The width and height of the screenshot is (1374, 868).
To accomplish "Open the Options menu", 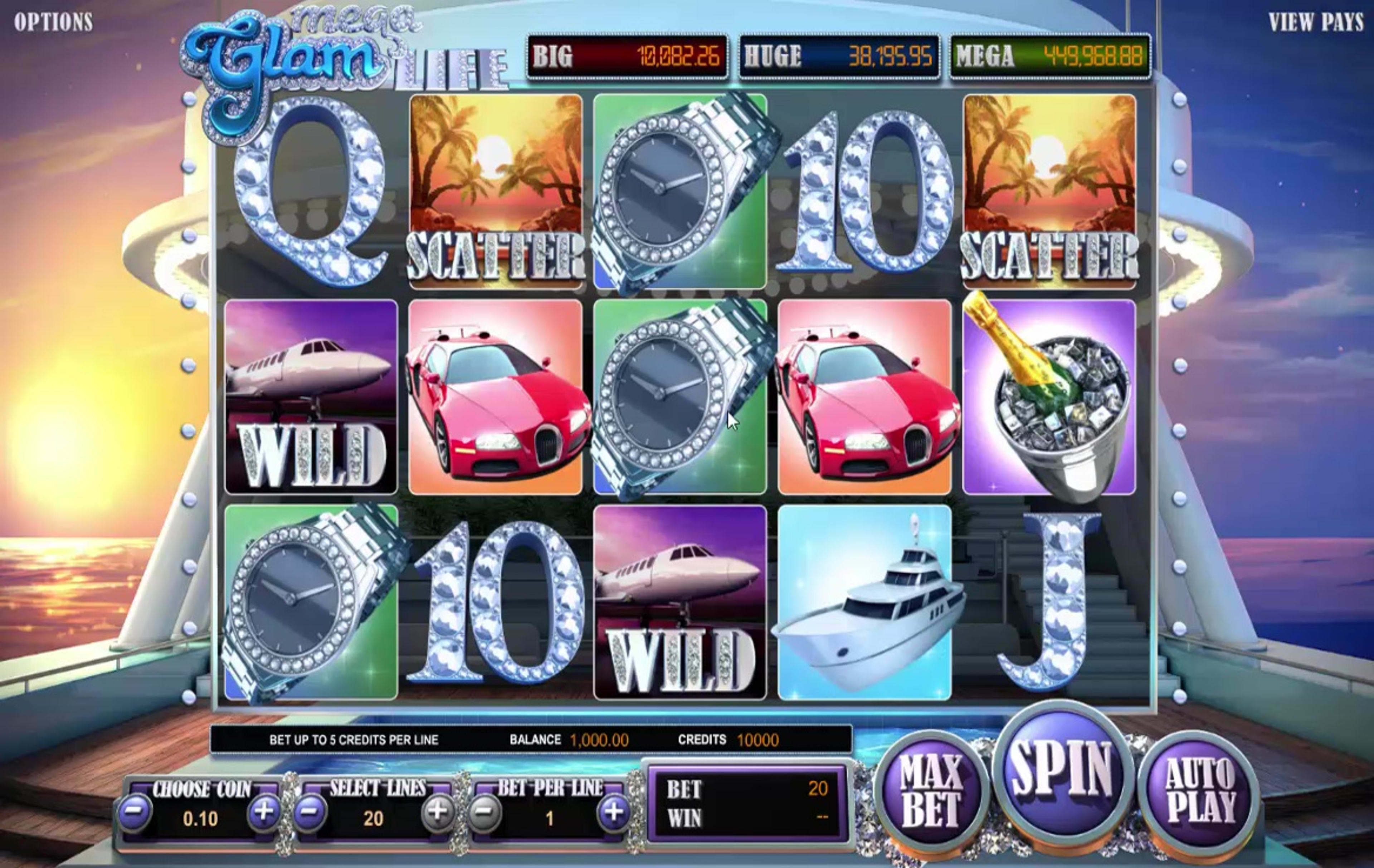I will coord(54,22).
